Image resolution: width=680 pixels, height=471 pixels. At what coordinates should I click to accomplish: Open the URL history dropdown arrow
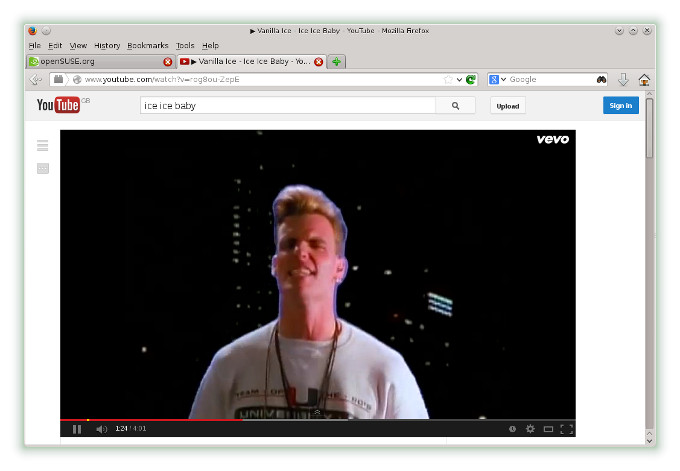click(x=459, y=80)
